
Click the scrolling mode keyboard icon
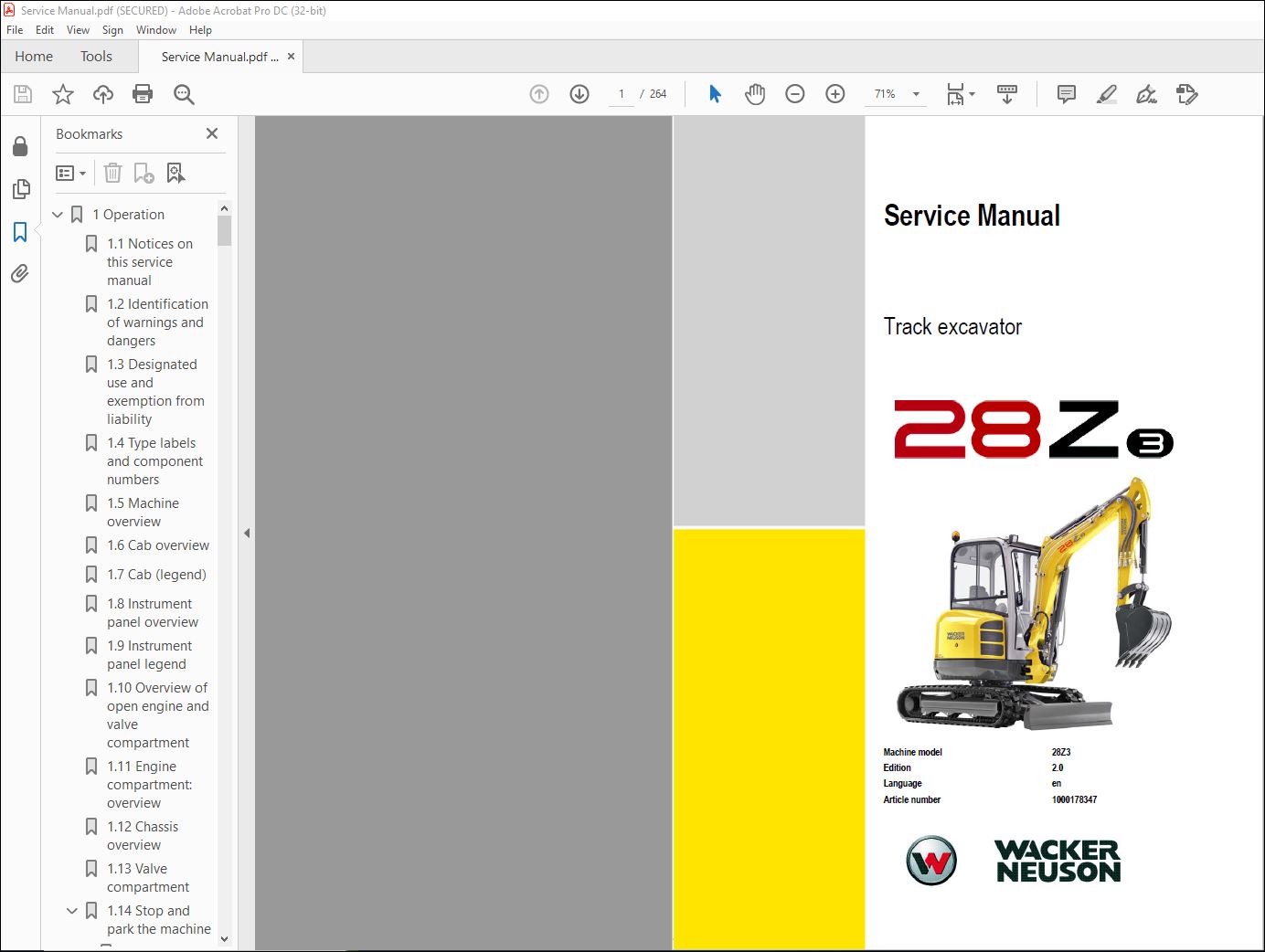pyautogui.click(x=1007, y=94)
